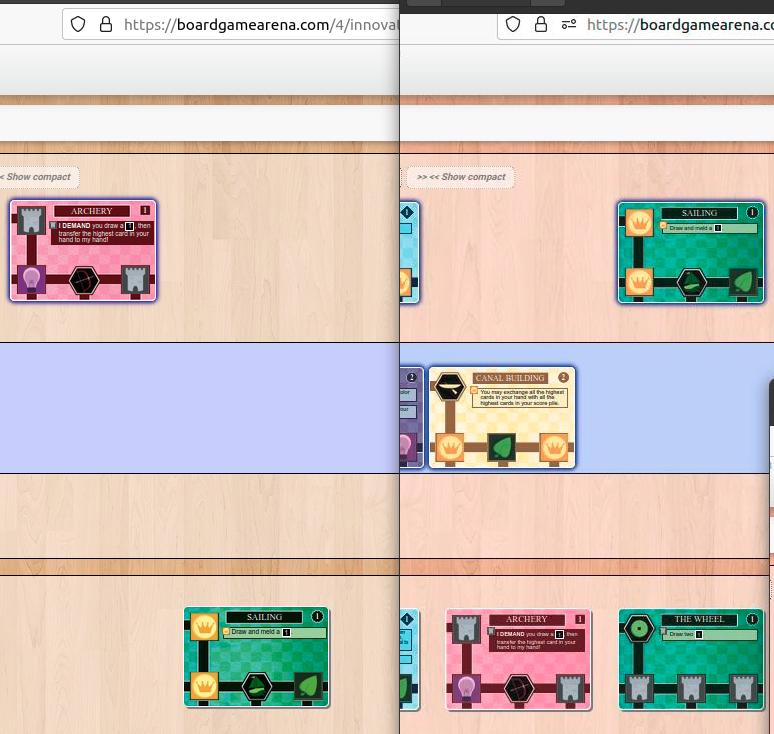Click the partially visible purple age-2 card
The image size is (774, 734).
click(x=412, y=418)
